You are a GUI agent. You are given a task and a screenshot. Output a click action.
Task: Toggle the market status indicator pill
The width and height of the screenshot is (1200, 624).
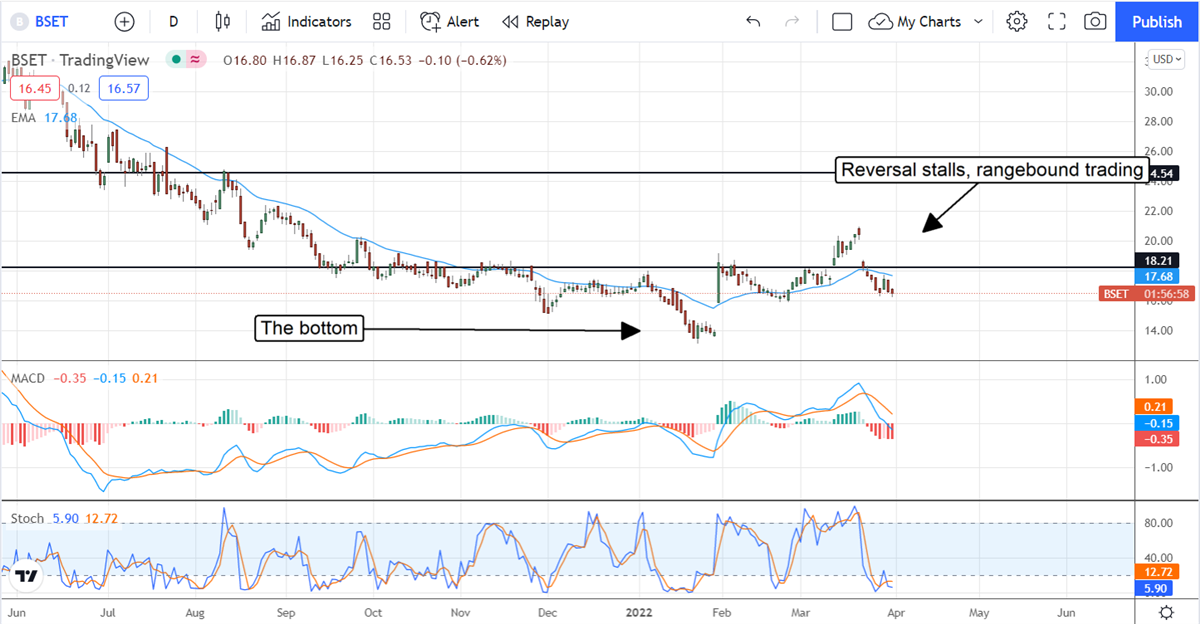(x=187, y=60)
